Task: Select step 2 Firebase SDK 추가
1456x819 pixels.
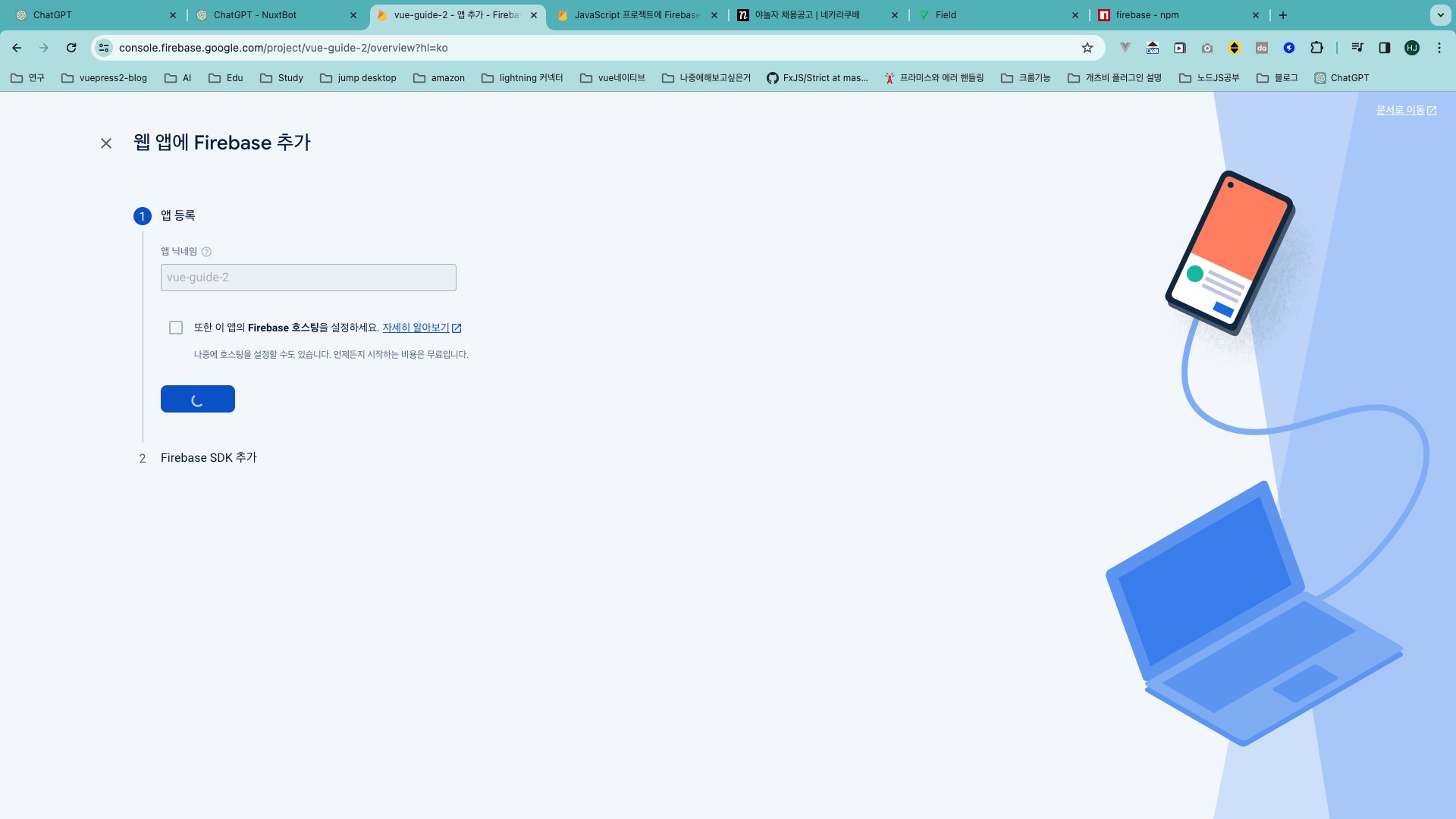Action: click(x=209, y=458)
